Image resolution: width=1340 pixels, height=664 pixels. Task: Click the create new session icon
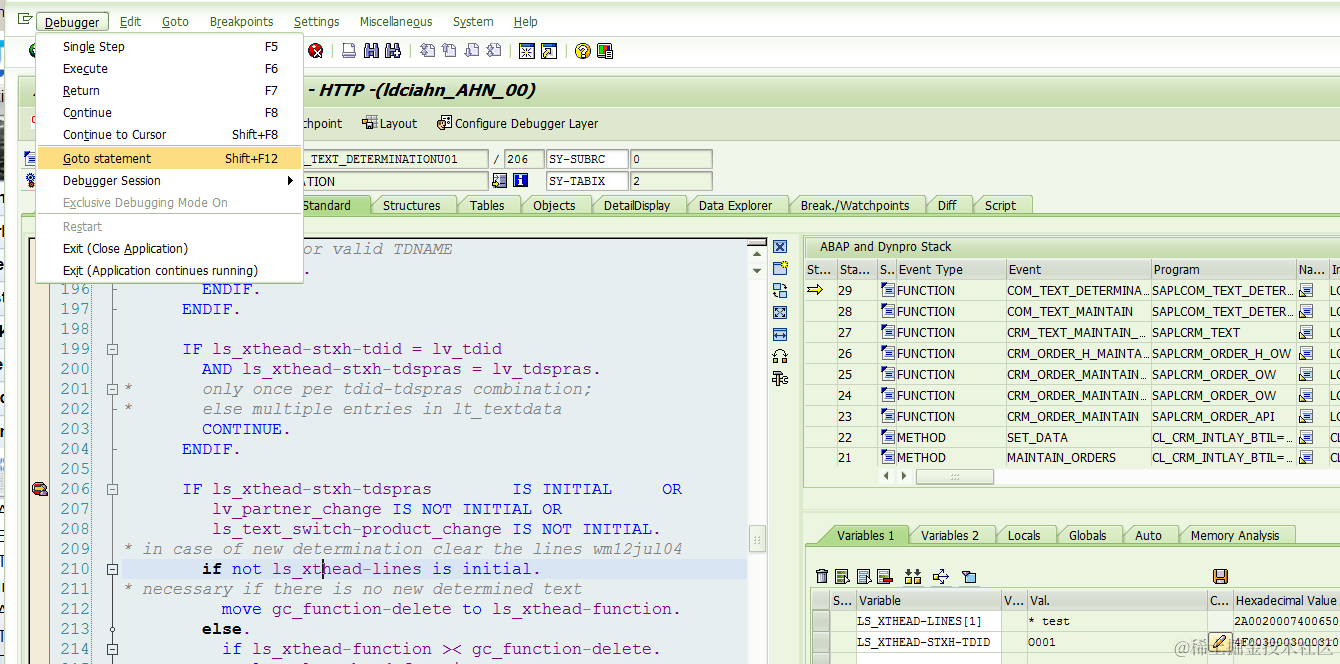[526, 51]
